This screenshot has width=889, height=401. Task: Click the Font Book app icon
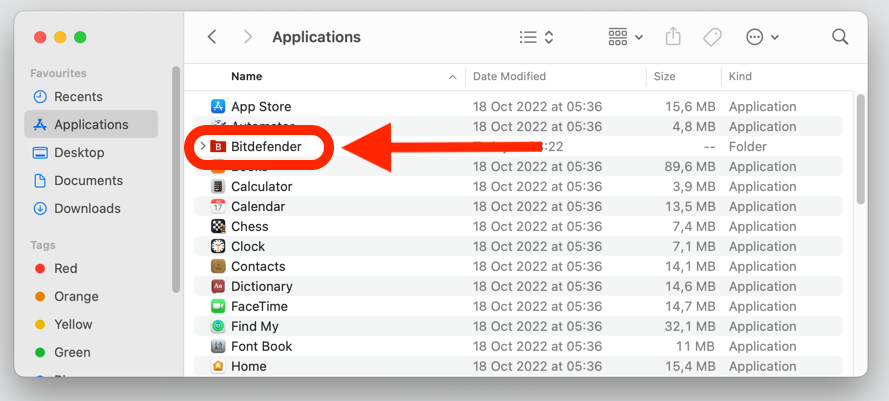coord(218,346)
